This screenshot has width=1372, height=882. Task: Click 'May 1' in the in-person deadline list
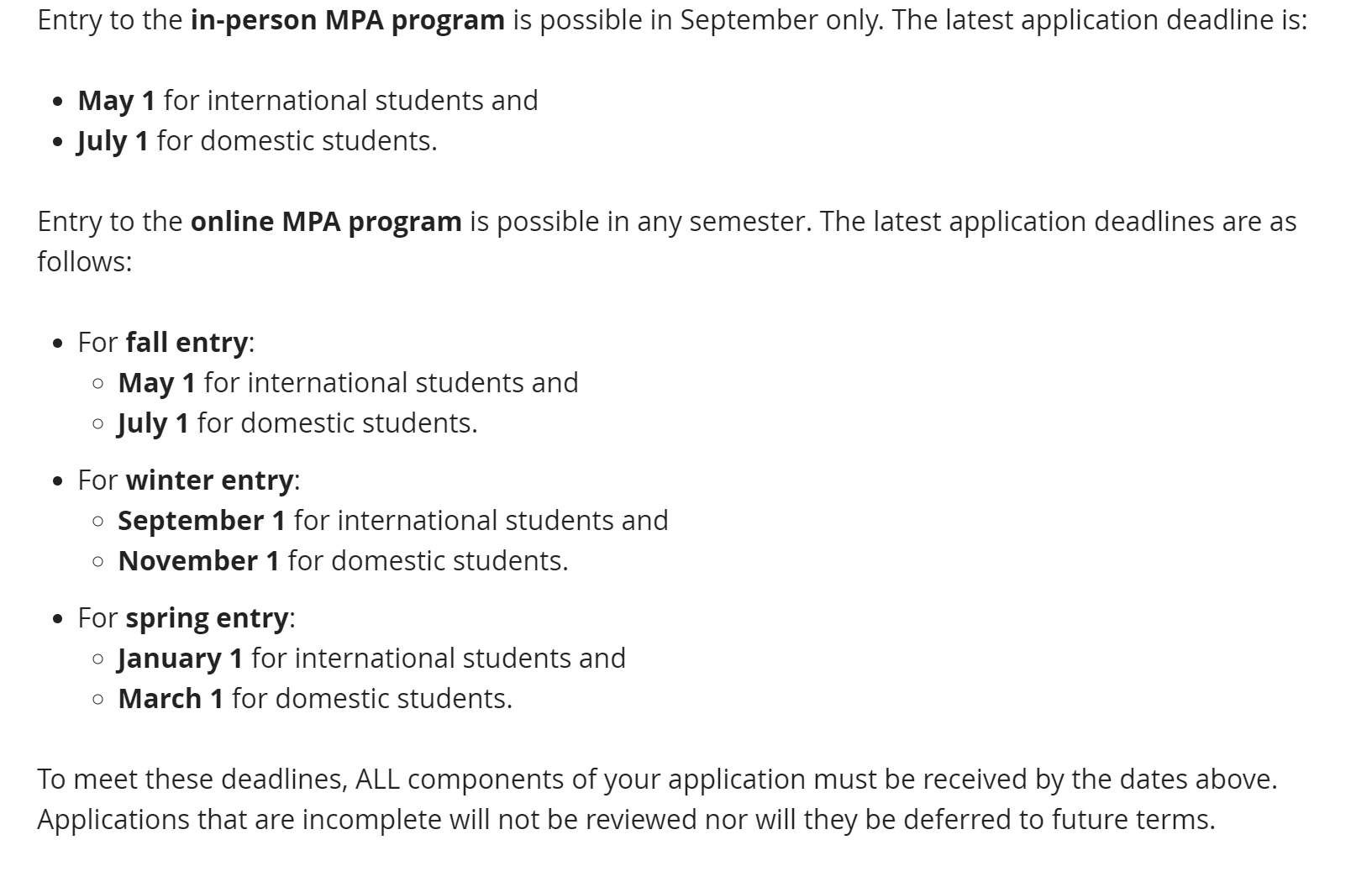pos(116,100)
